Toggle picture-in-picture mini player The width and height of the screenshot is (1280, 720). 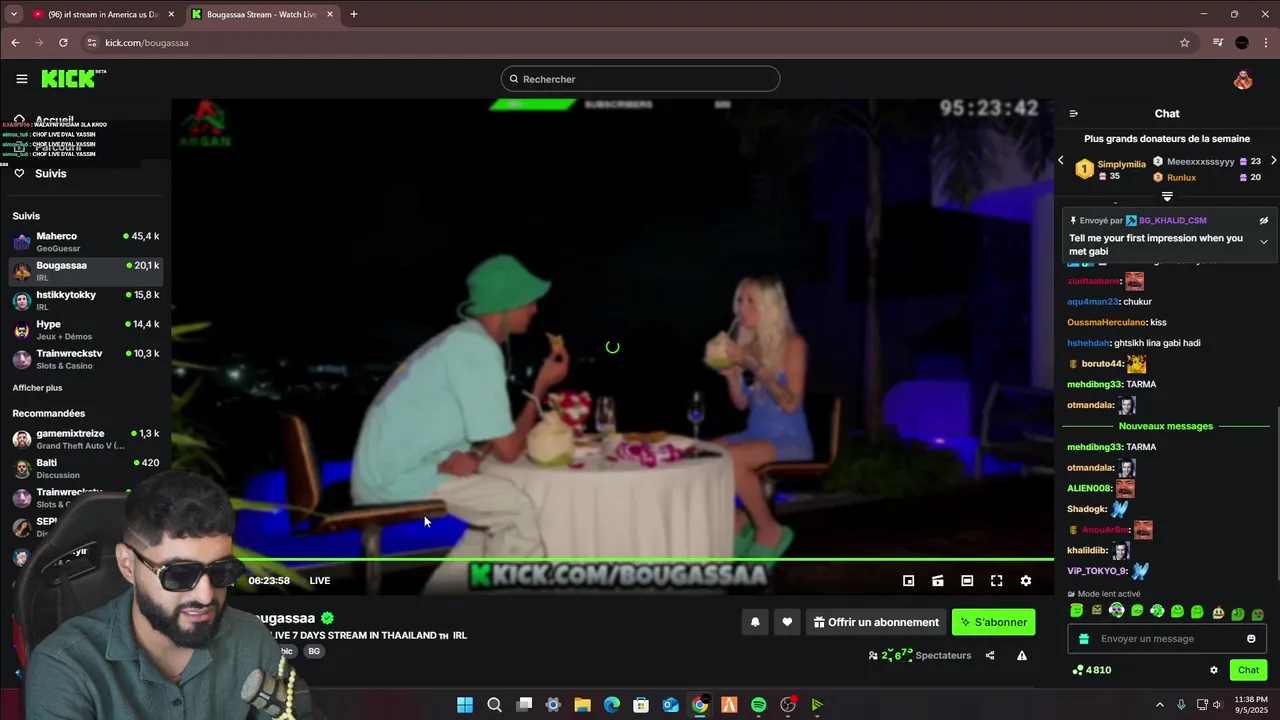point(908,581)
